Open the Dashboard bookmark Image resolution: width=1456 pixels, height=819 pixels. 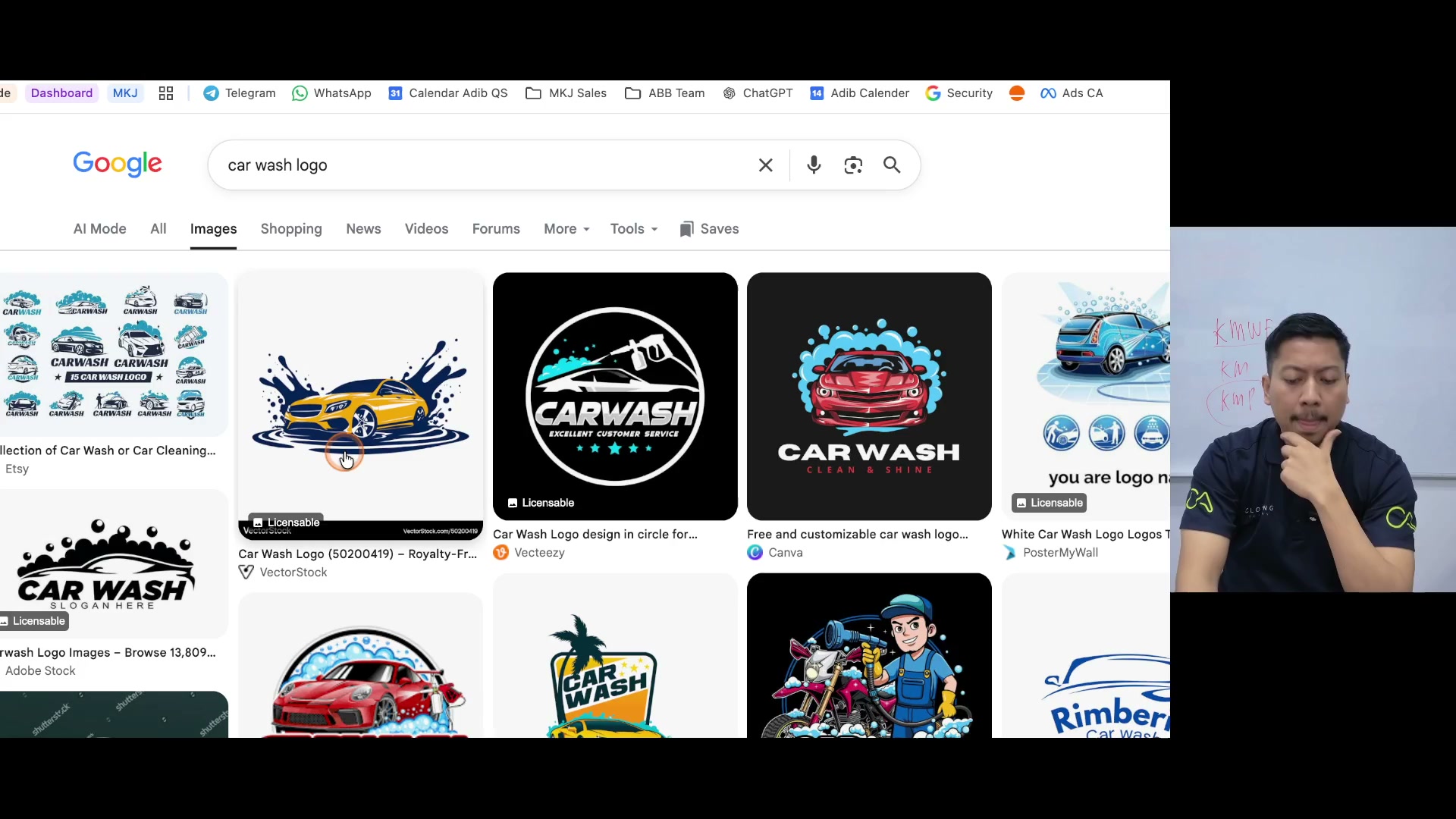tap(62, 93)
